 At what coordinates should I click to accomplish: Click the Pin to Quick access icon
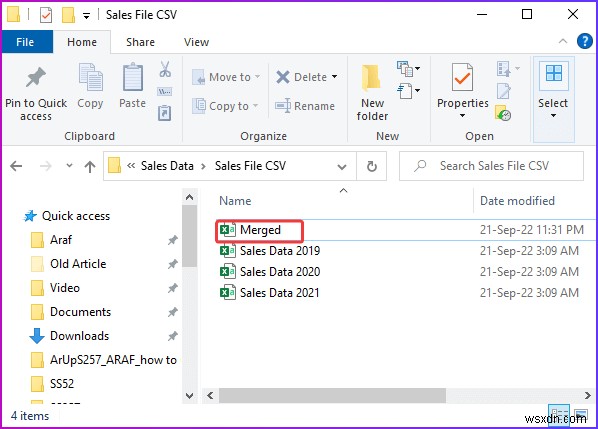click(x=36, y=77)
